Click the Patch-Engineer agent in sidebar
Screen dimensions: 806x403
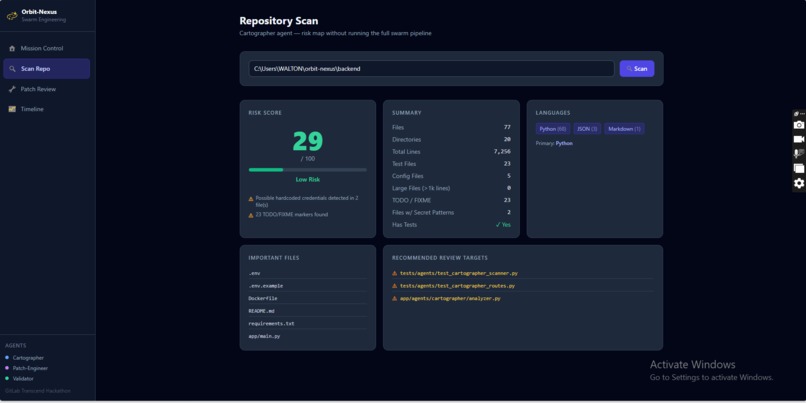point(30,368)
